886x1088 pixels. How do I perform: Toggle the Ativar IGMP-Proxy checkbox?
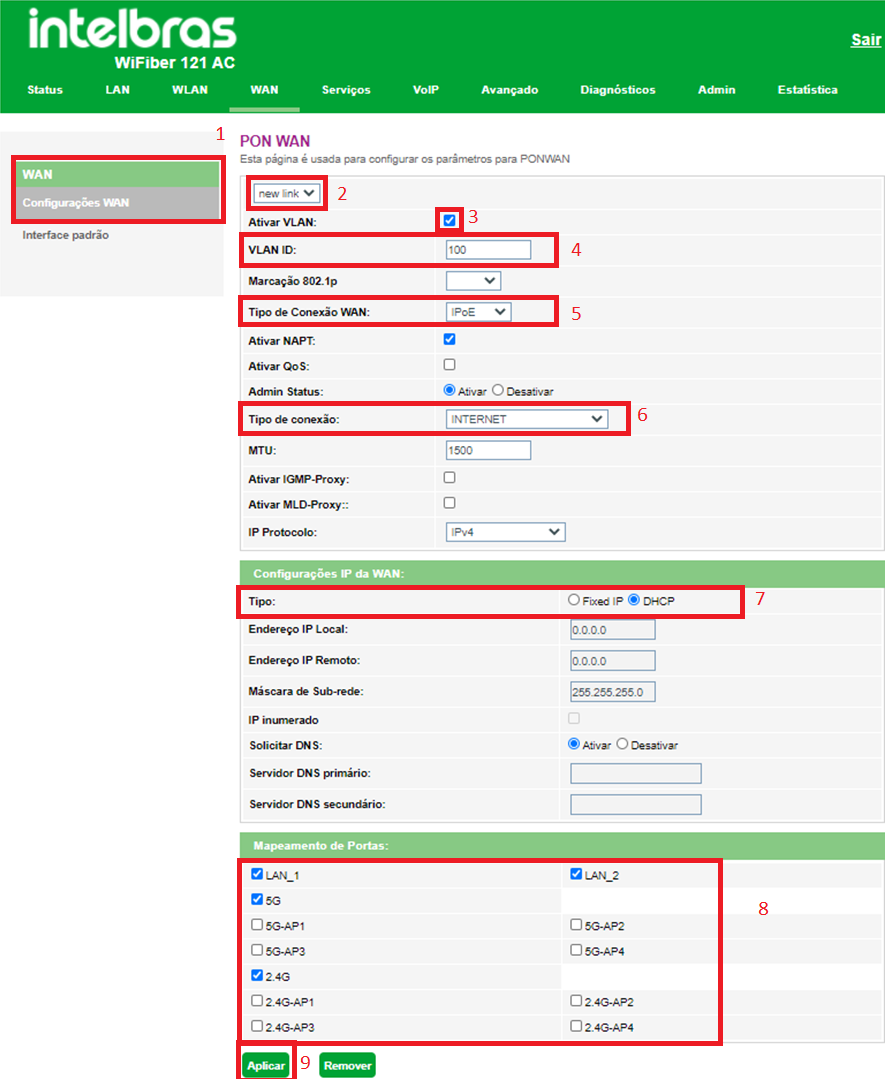[x=450, y=478]
